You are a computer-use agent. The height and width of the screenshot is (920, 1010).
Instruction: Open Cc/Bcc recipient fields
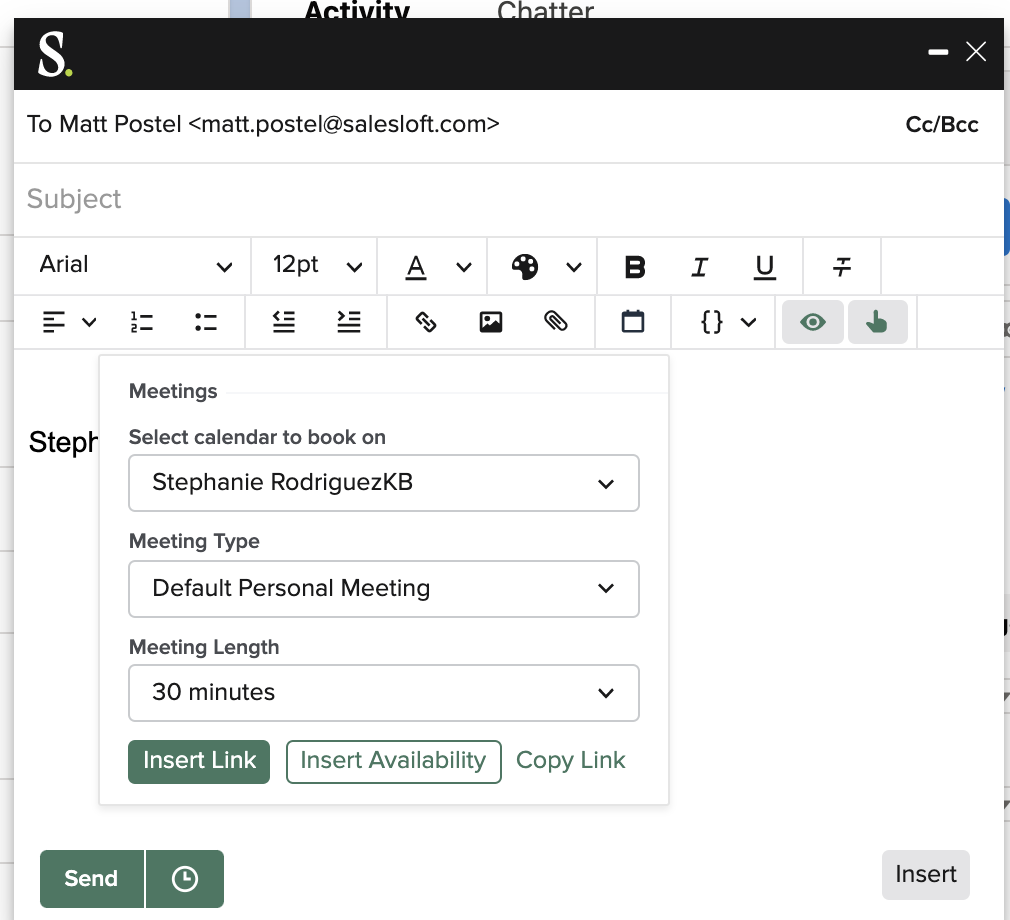coord(941,124)
